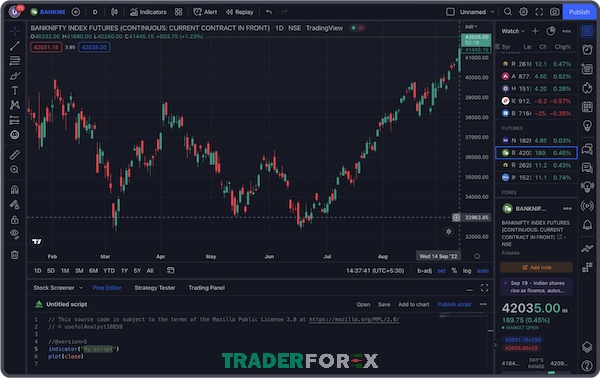Expand the Watch list name dropdown
600x378 pixels.
pos(513,31)
